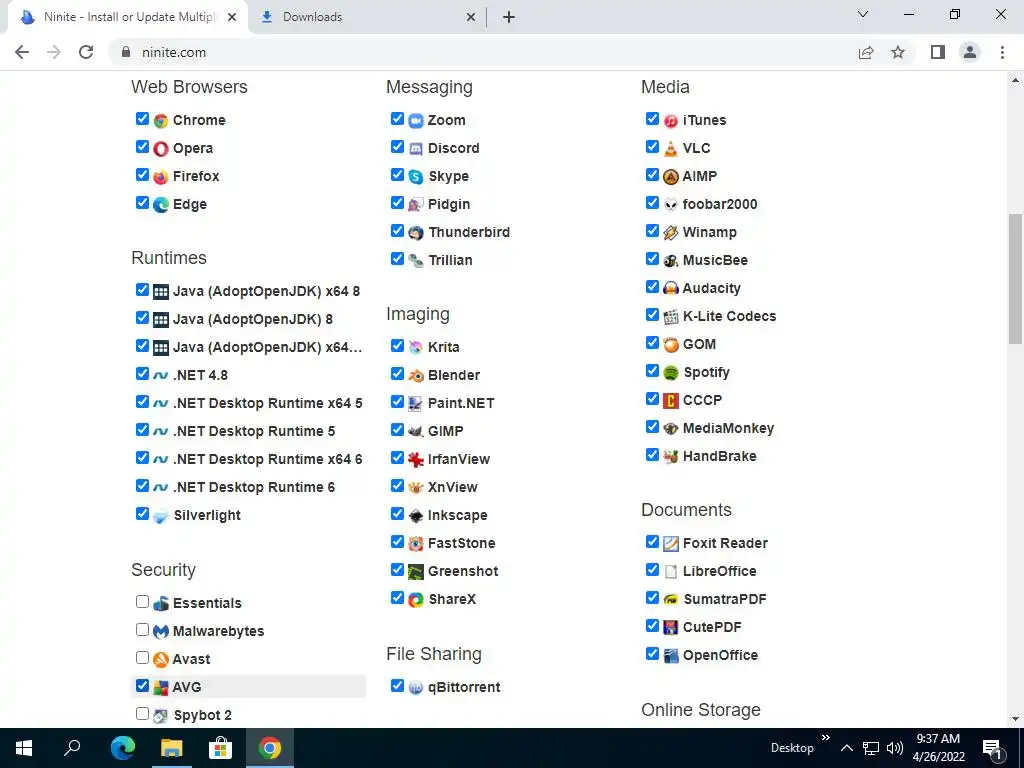
Task: Go back to the previous page
Action: click(22, 52)
